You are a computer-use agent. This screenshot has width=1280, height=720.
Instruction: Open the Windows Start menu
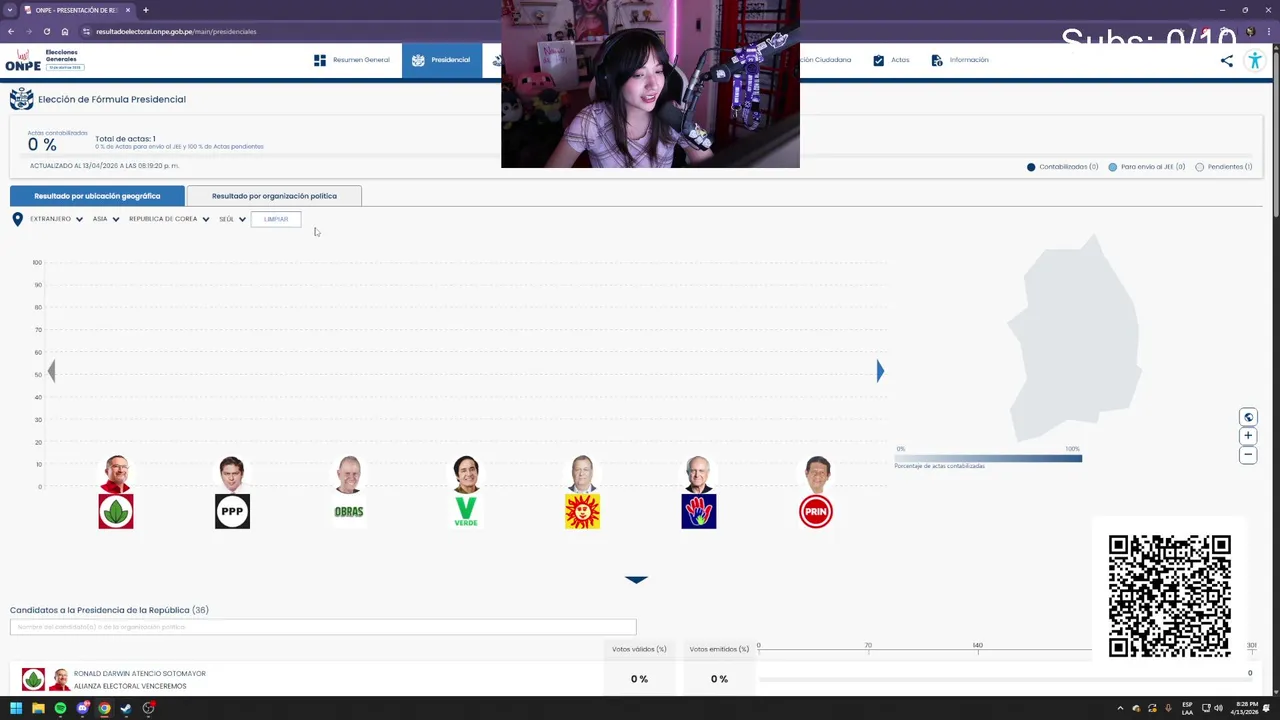pos(16,708)
